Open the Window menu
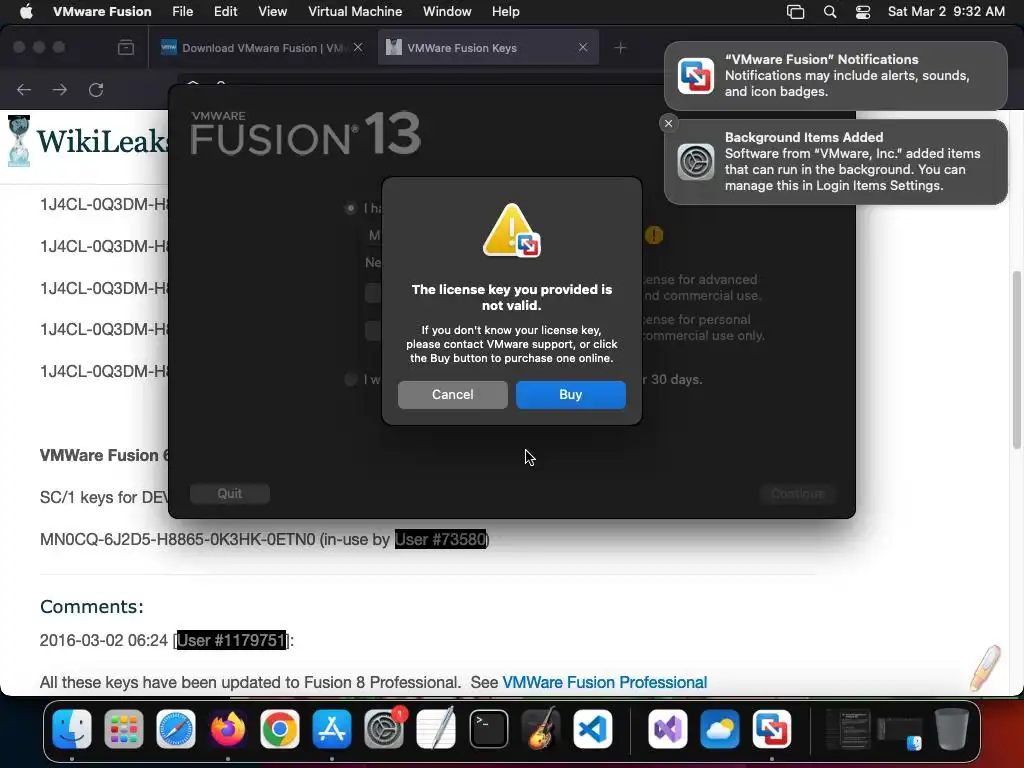Screen dimensions: 1024x768 click(x=447, y=12)
